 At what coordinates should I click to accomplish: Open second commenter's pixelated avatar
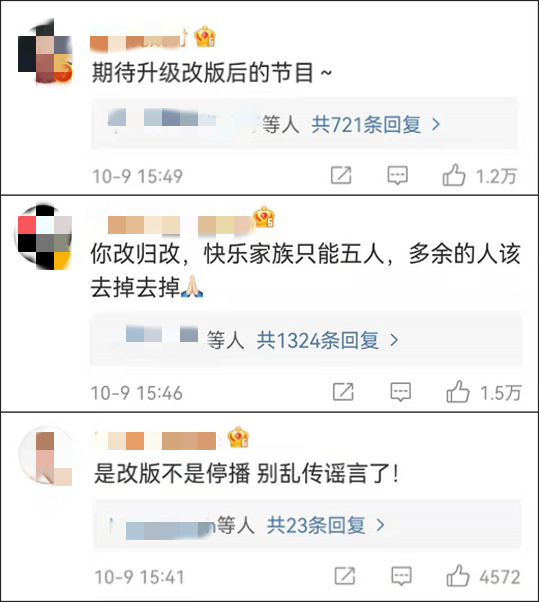click(44, 237)
